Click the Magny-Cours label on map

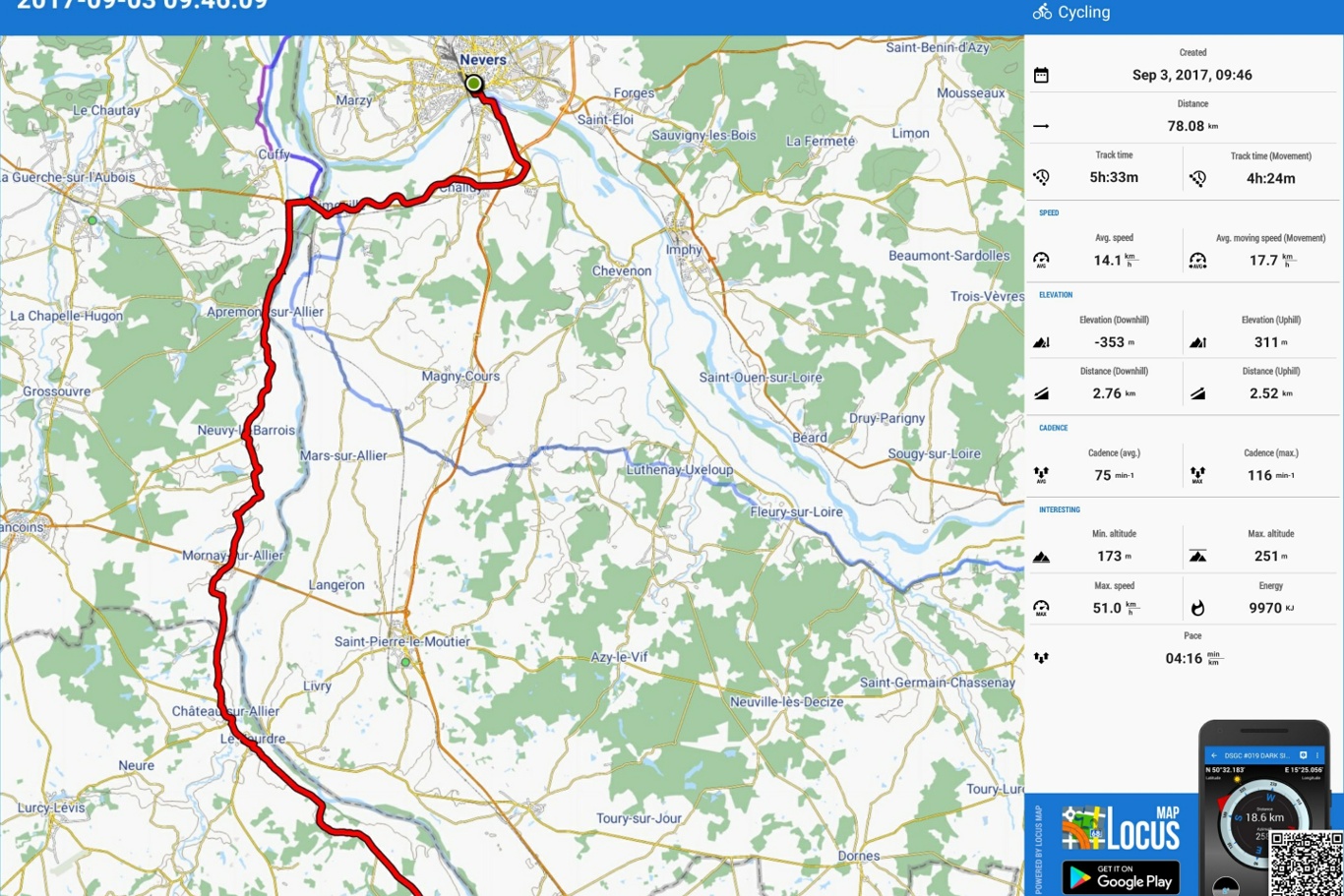pyautogui.click(x=460, y=377)
